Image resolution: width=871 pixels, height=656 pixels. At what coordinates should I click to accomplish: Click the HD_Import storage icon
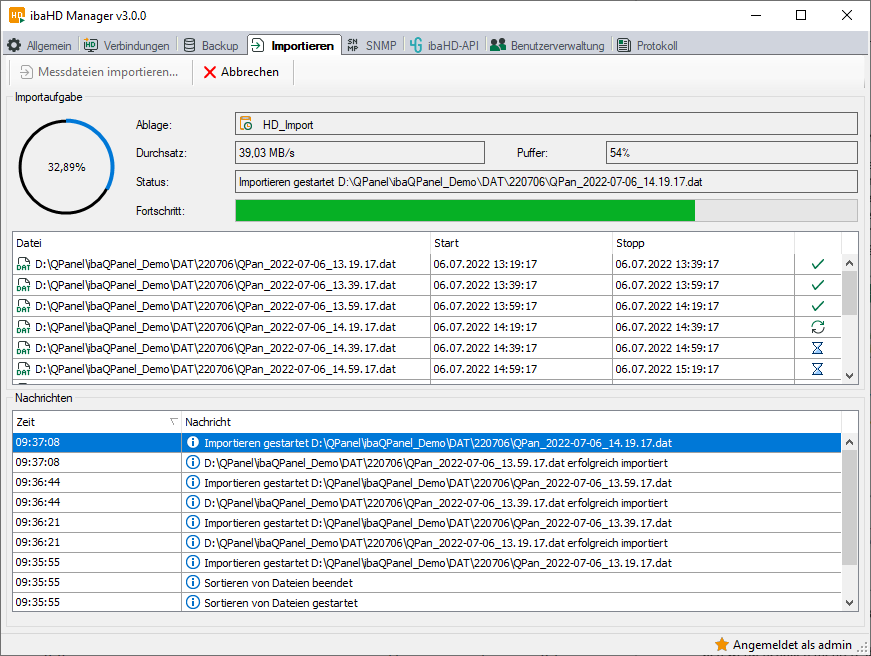tap(246, 124)
